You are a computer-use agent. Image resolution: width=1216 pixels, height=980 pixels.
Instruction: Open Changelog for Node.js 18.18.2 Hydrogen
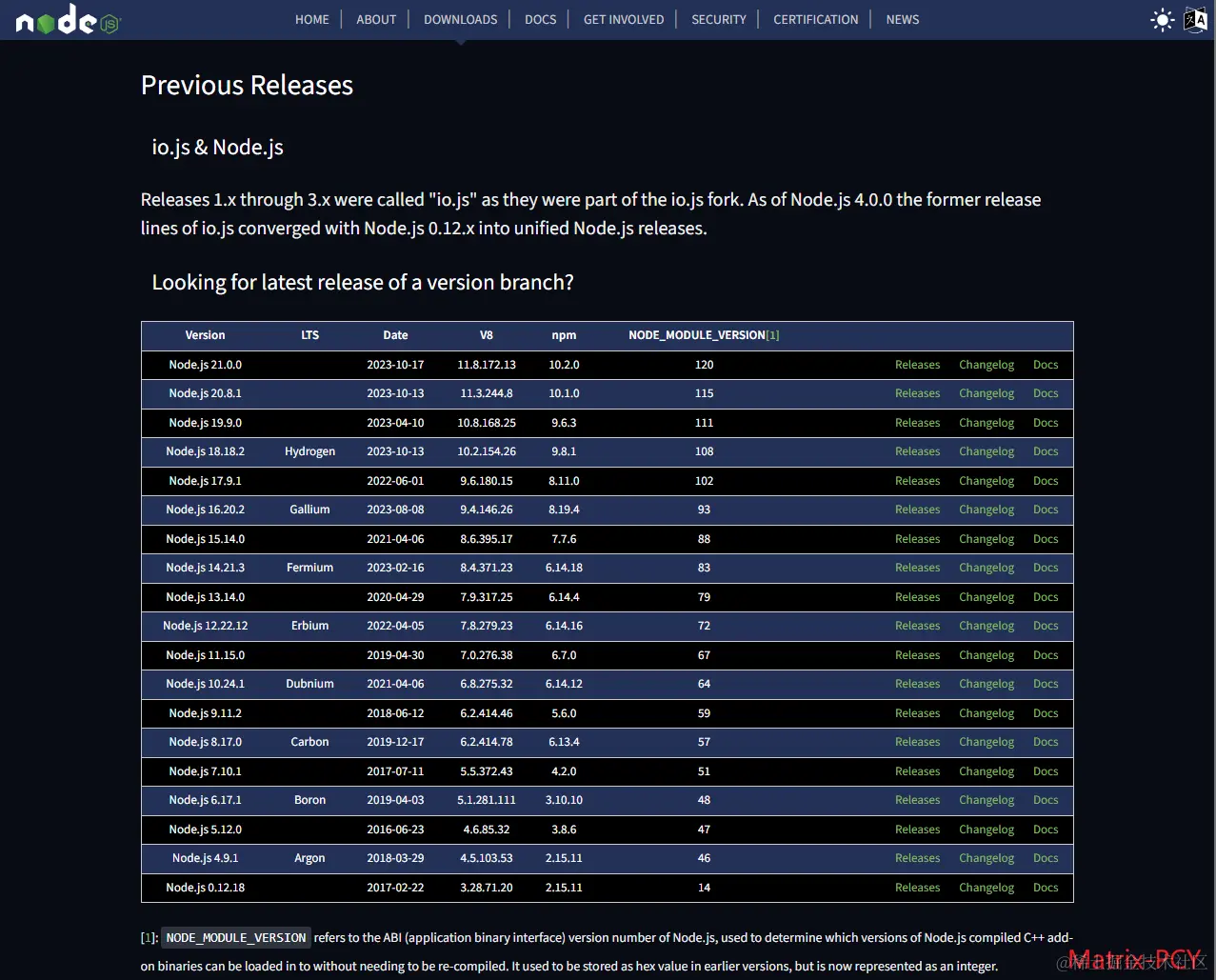click(x=987, y=451)
